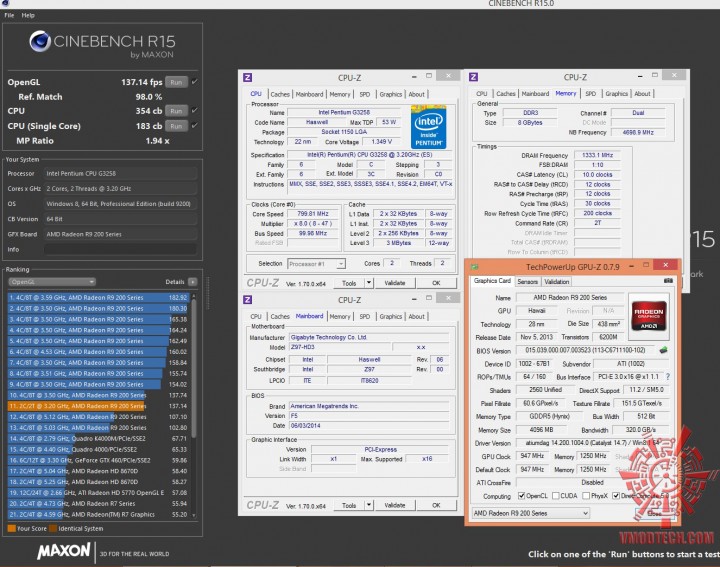Click Validate in CPU-Z Mainboard window
Image resolution: width=720 pixels, height=567 pixels.
(394, 505)
